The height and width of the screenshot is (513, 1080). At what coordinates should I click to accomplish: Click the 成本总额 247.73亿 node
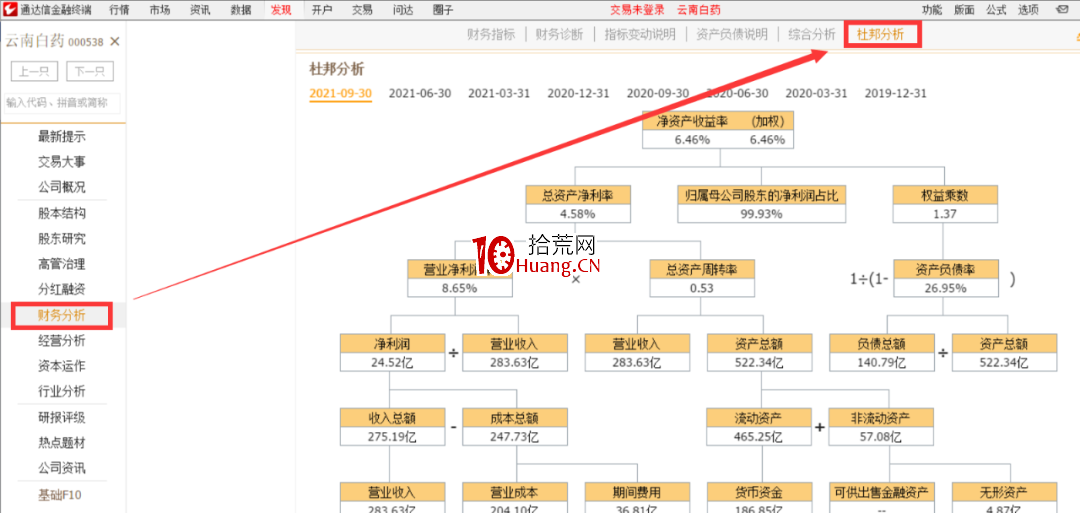(x=515, y=427)
